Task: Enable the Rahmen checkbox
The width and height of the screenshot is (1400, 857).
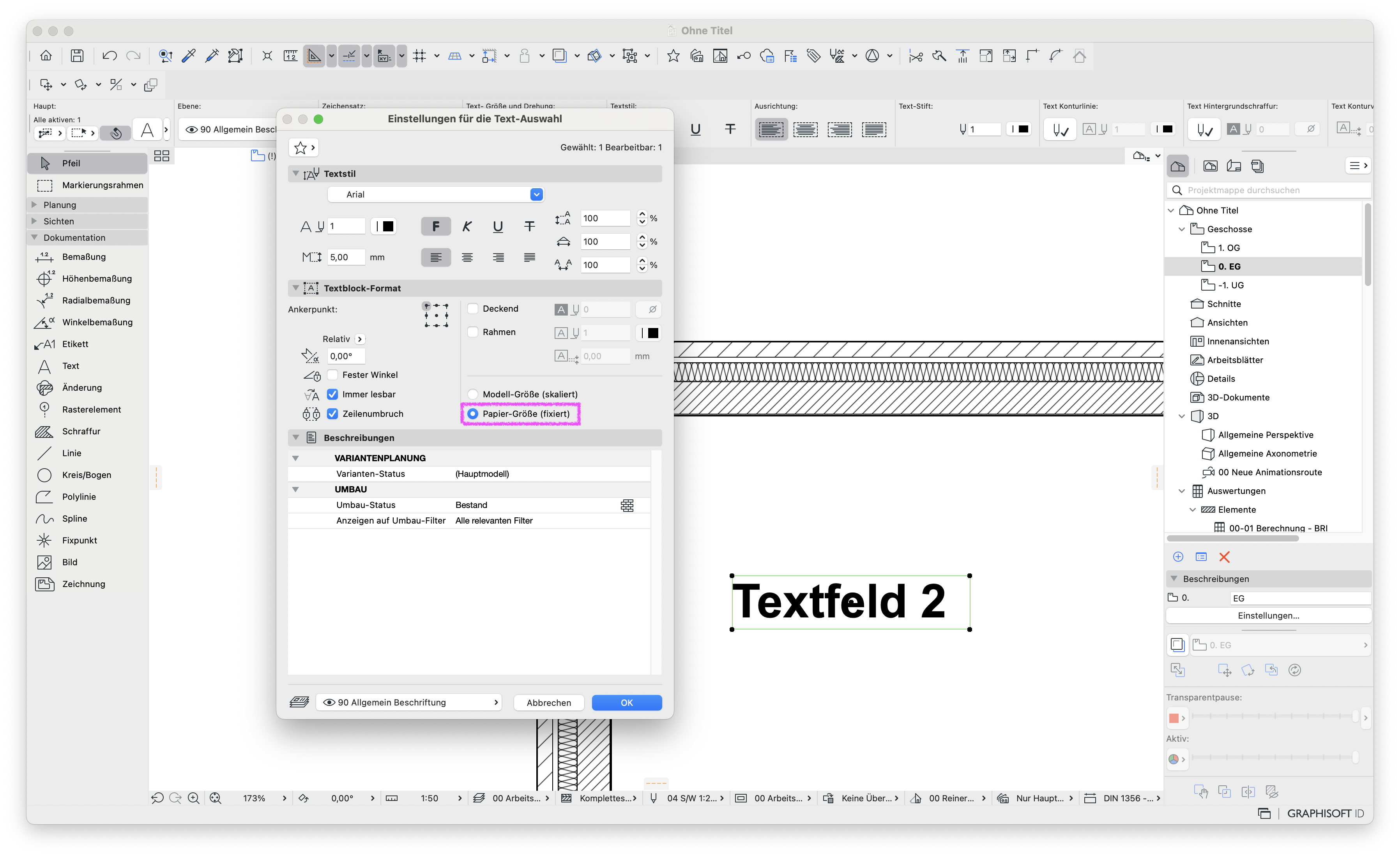Action: [473, 332]
